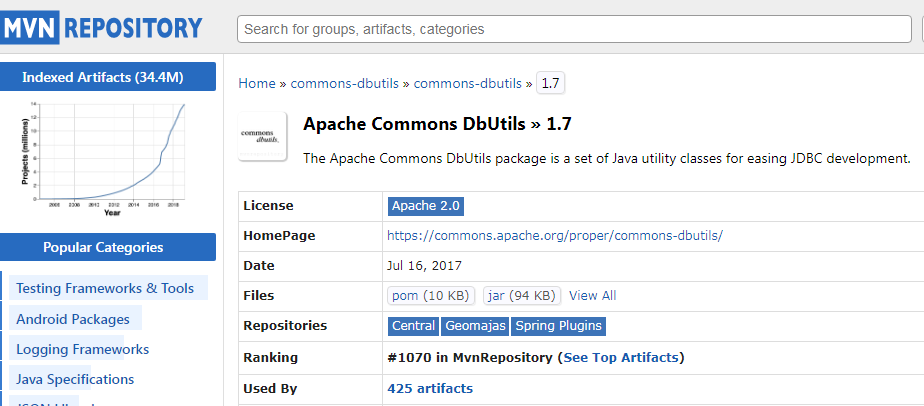Screen dimensions: 924x406
Task: Click the package description about JDBC development
Action: tap(607, 159)
